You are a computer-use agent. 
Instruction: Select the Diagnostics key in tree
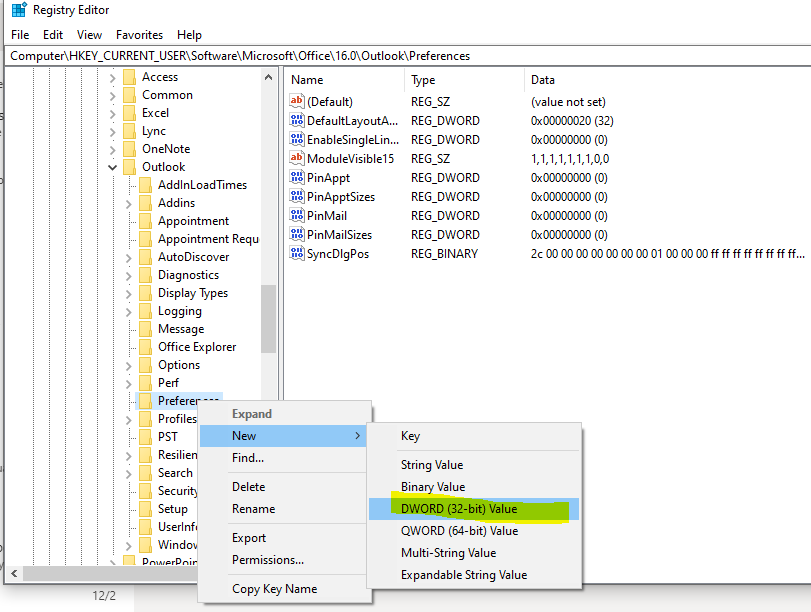point(188,275)
